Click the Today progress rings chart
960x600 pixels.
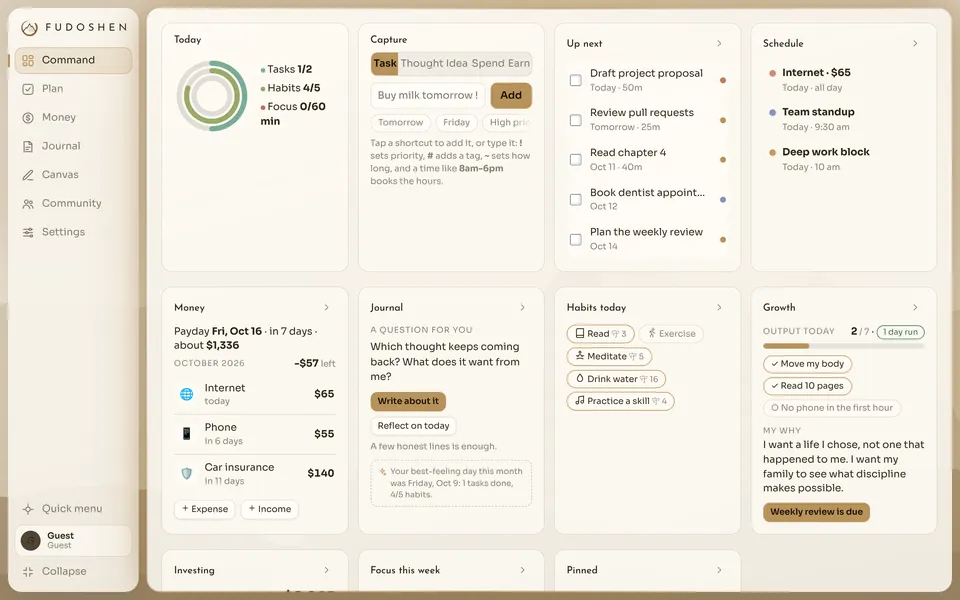tap(212, 96)
